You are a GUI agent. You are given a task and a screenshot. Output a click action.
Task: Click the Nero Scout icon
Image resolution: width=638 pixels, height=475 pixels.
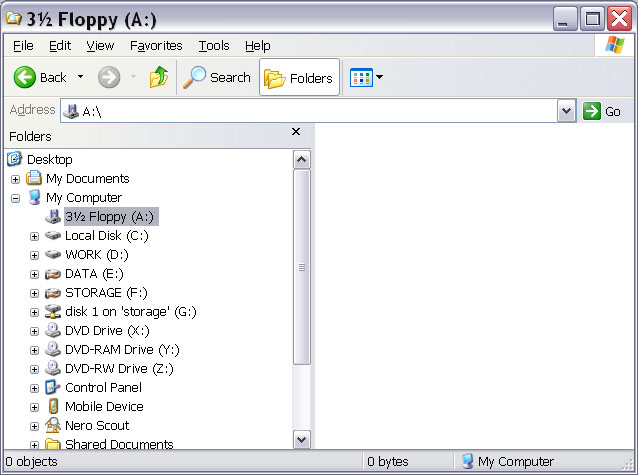click(x=53, y=425)
